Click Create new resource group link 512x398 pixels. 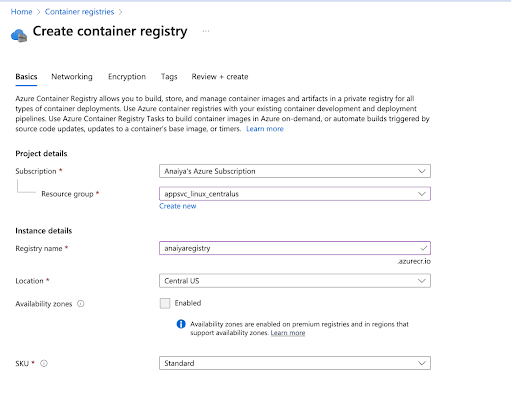tap(178, 206)
